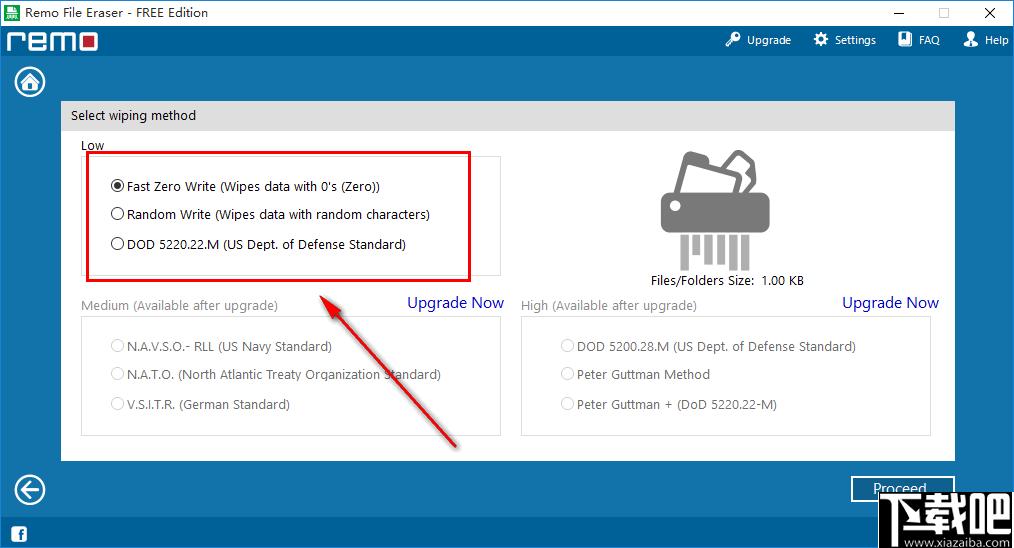Screen dimensions: 1014x548
Task: Open the Facebook icon link
Action: pos(19,534)
